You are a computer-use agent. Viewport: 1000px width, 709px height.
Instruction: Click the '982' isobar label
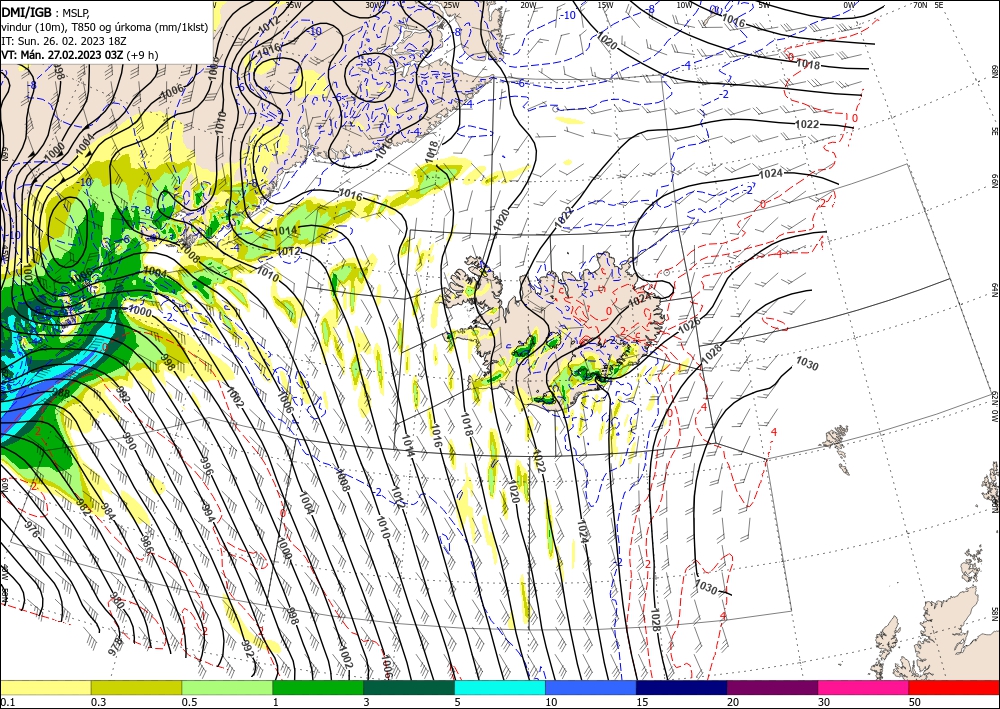83,507
